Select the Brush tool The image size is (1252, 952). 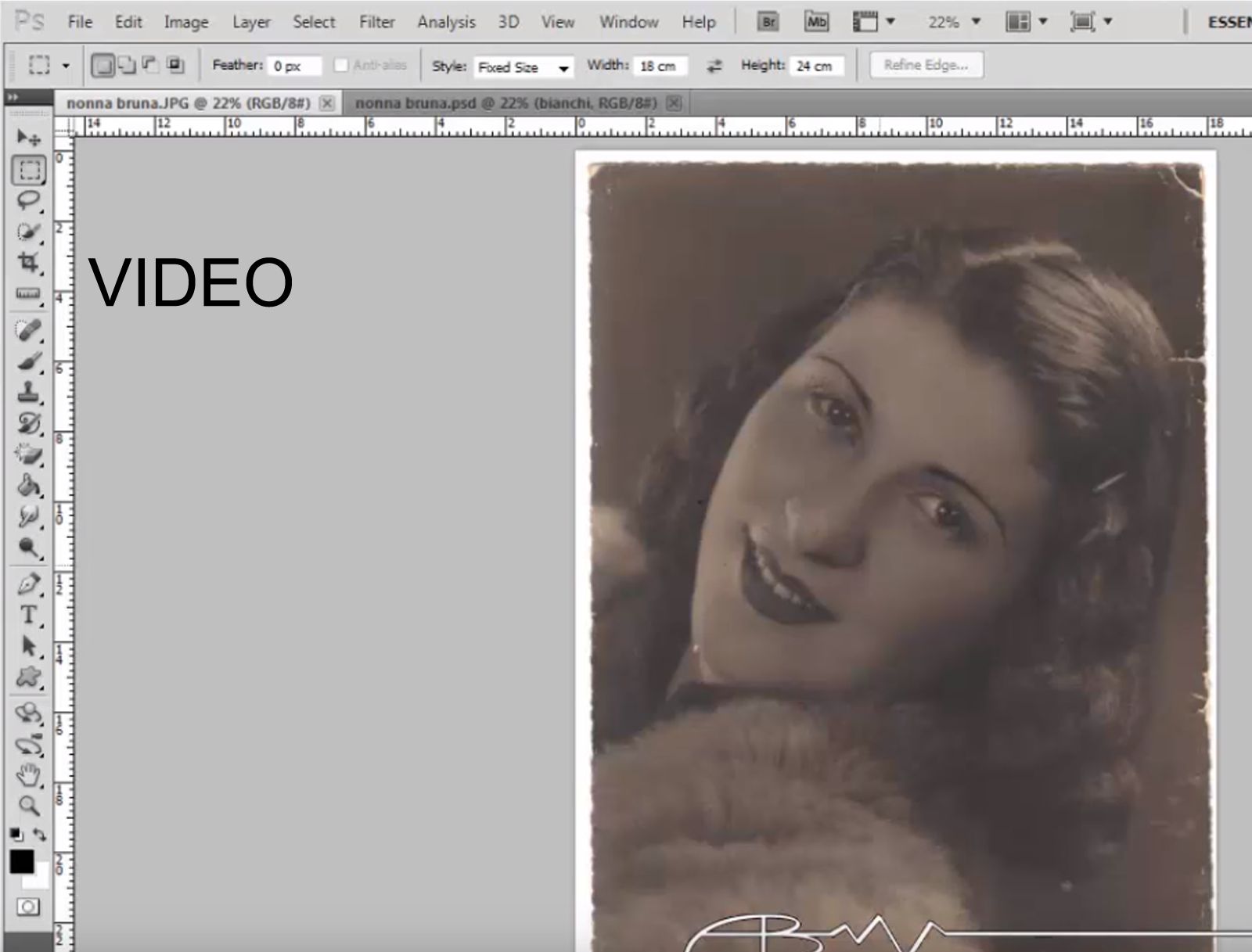[x=29, y=361]
